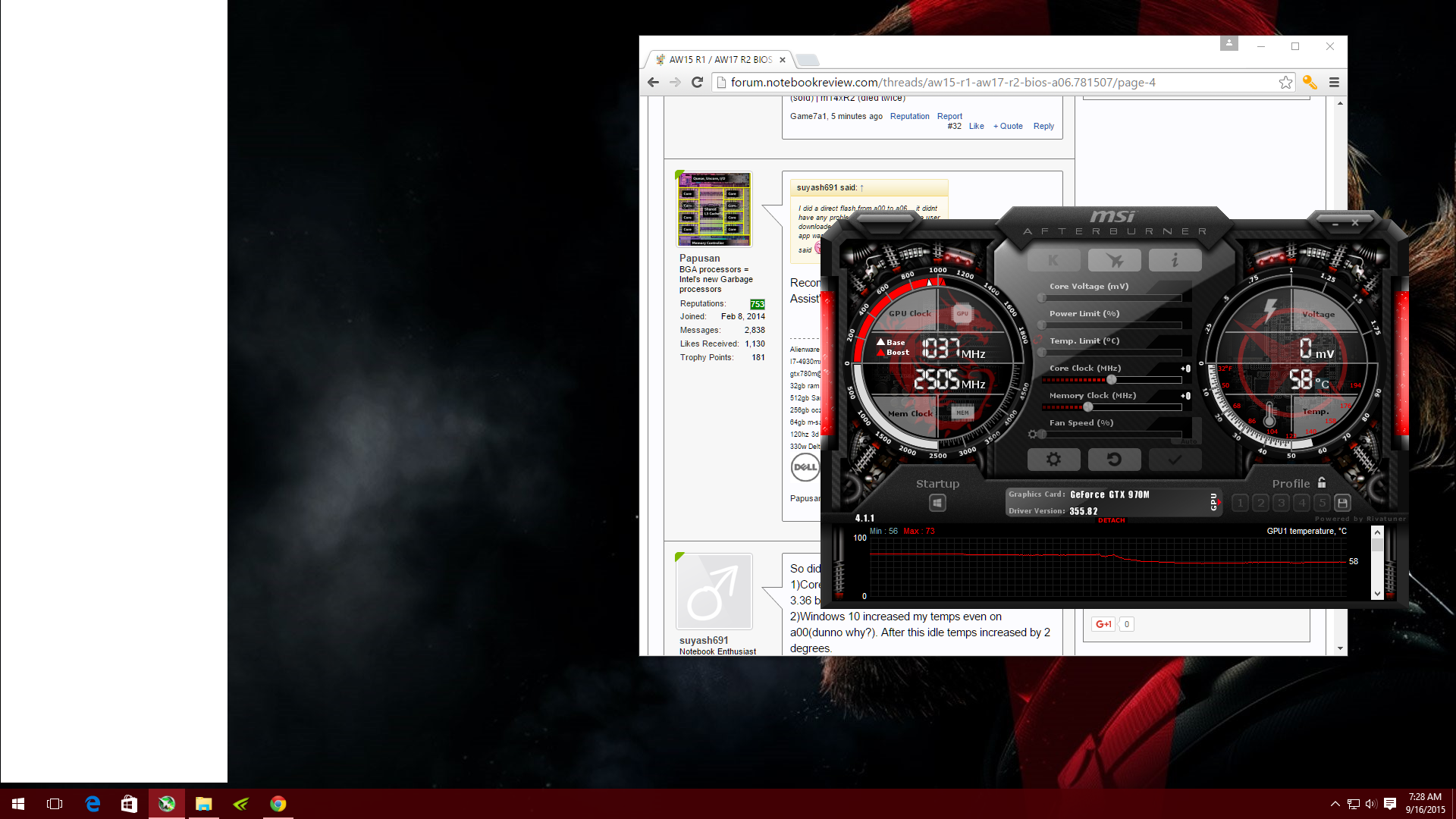Screen dimensions: 1456x819
Task: Open Windows Start menu
Action: (x=18, y=804)
